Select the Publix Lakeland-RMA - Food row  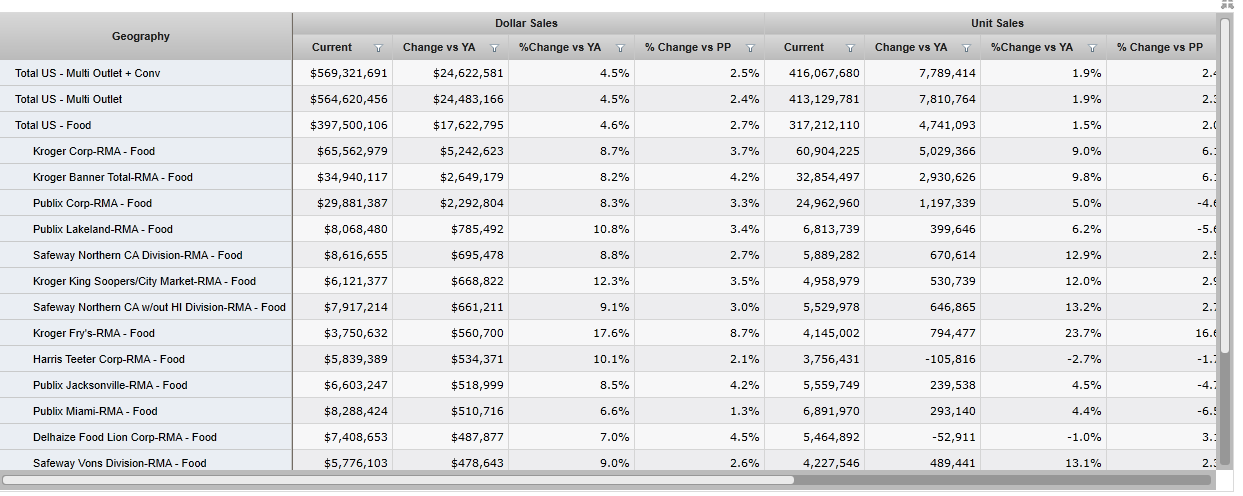103,229
